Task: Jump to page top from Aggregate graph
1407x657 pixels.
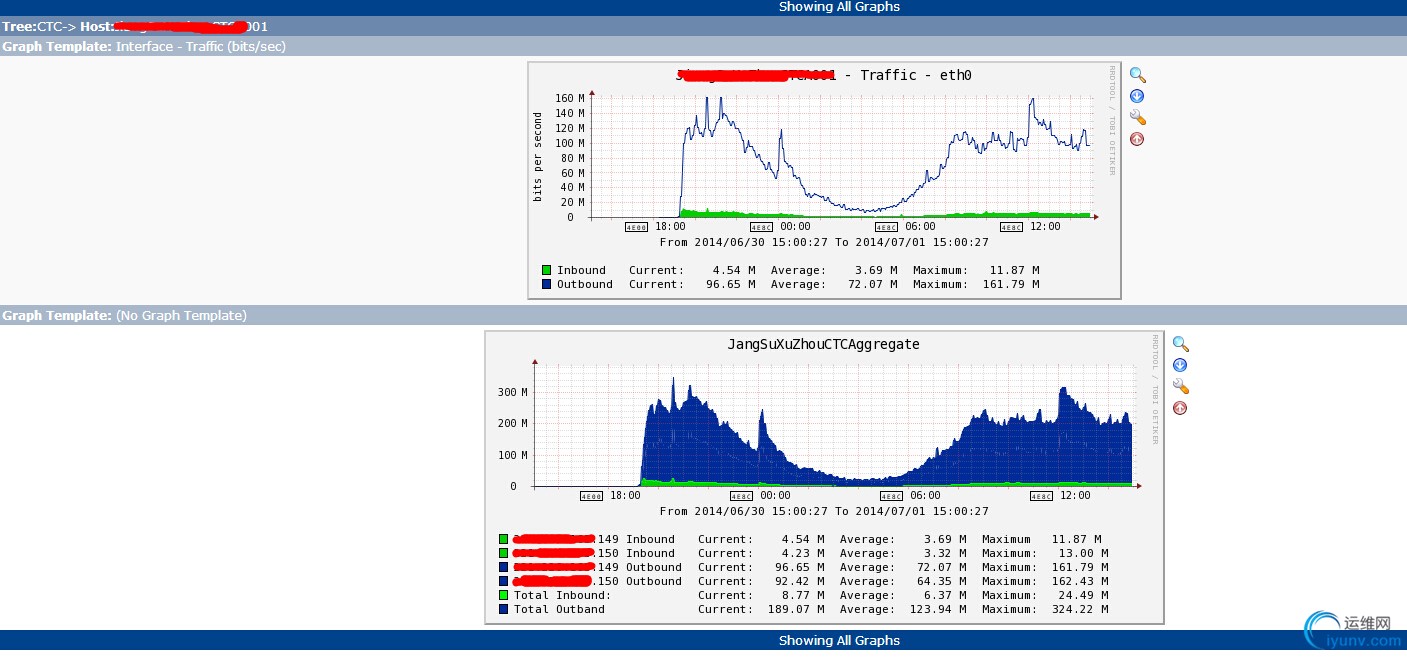Action: 1180,408
